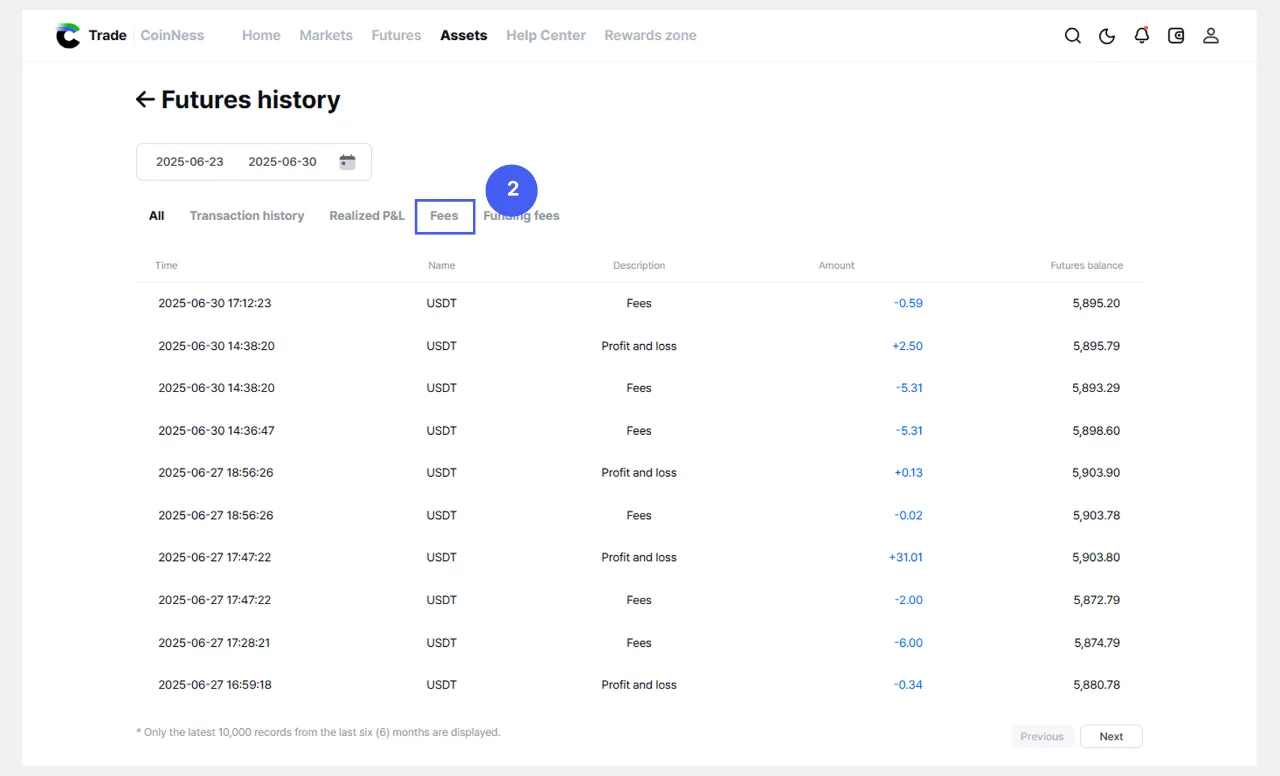Go to the Help Center link

pyautogui.click(x=546, y=36)
